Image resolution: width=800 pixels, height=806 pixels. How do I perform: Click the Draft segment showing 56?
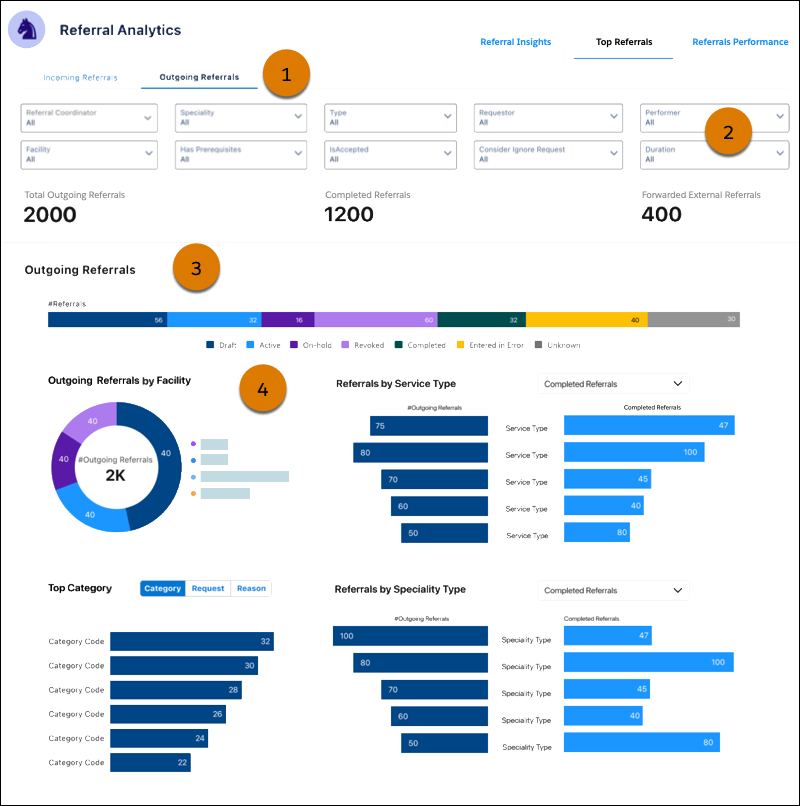pos(107,320)
